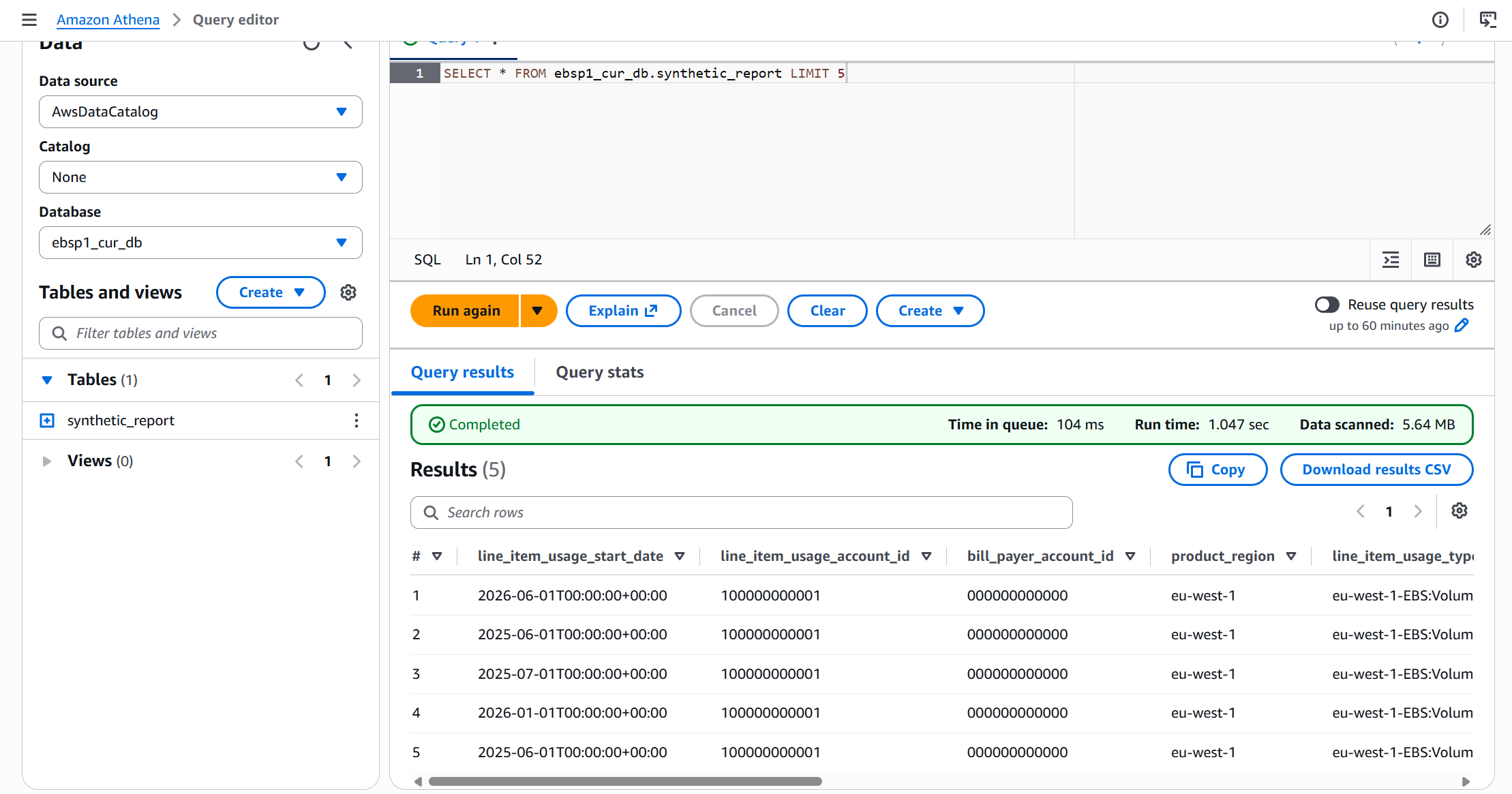Screen dimensions: 1512x794
Task: Download results CSV
Action: point(1376,470)
